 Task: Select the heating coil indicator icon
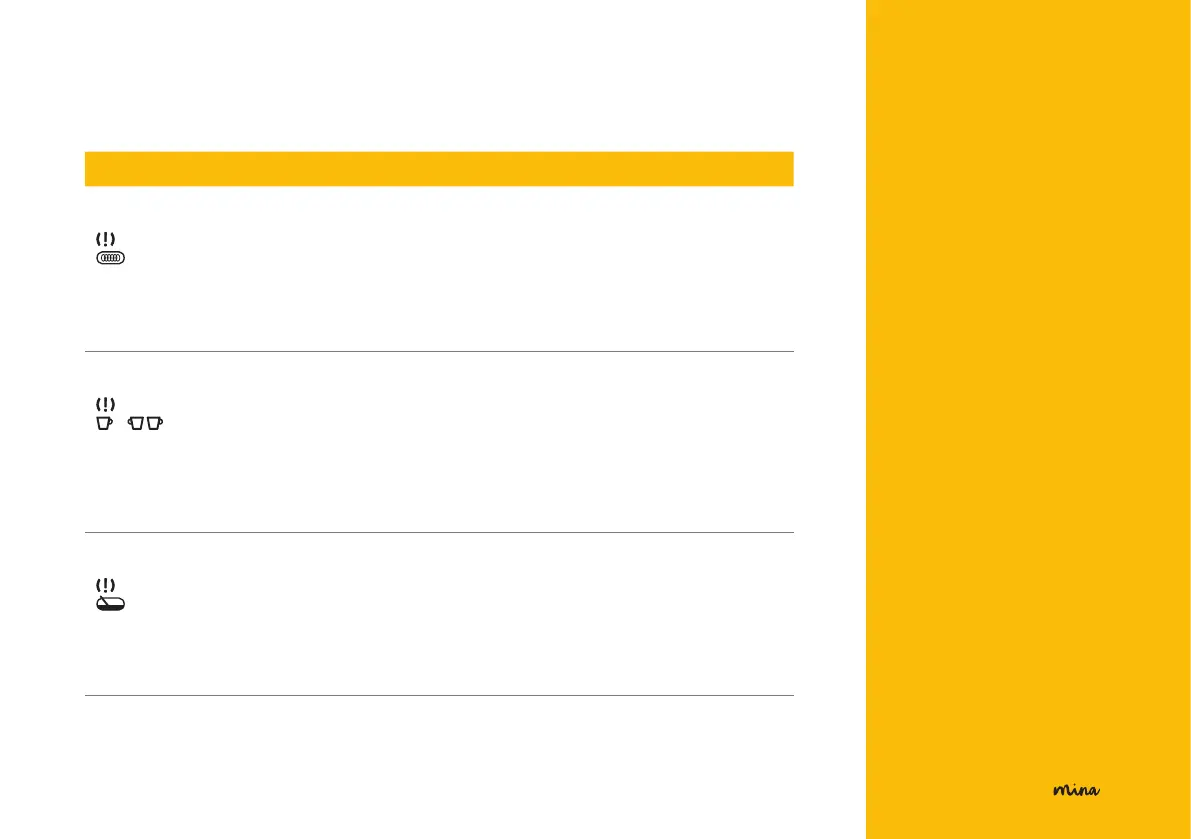tap(110, 258)
